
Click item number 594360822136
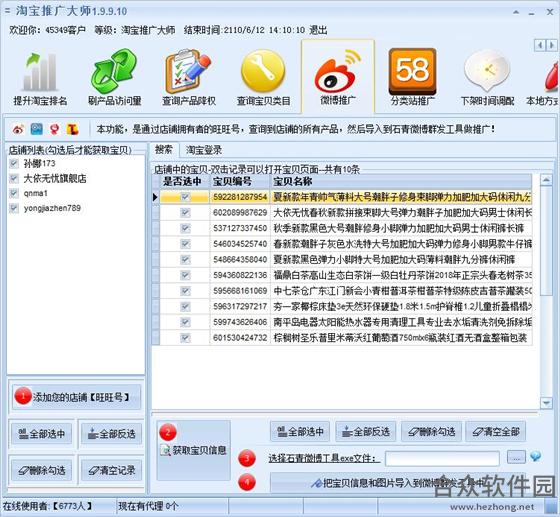click(x=240, y=275)
